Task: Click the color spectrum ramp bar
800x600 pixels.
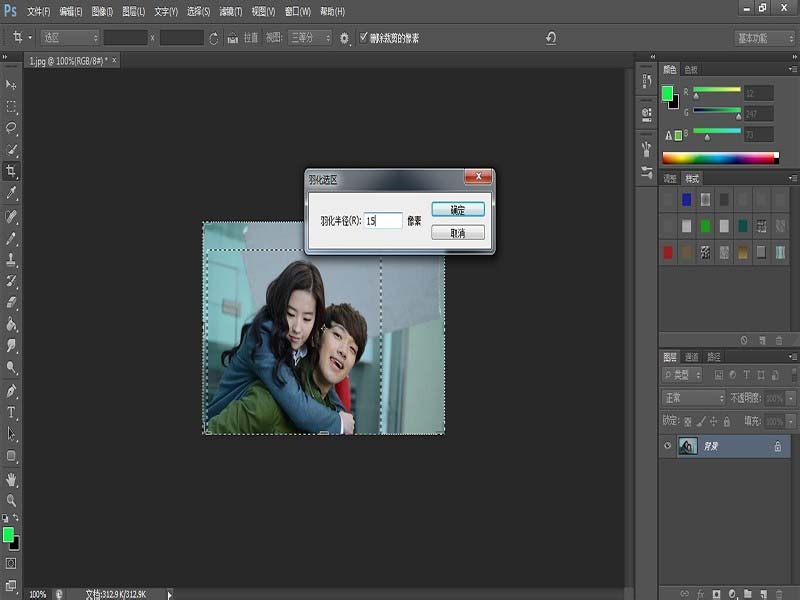Action: tap(719, 158)
